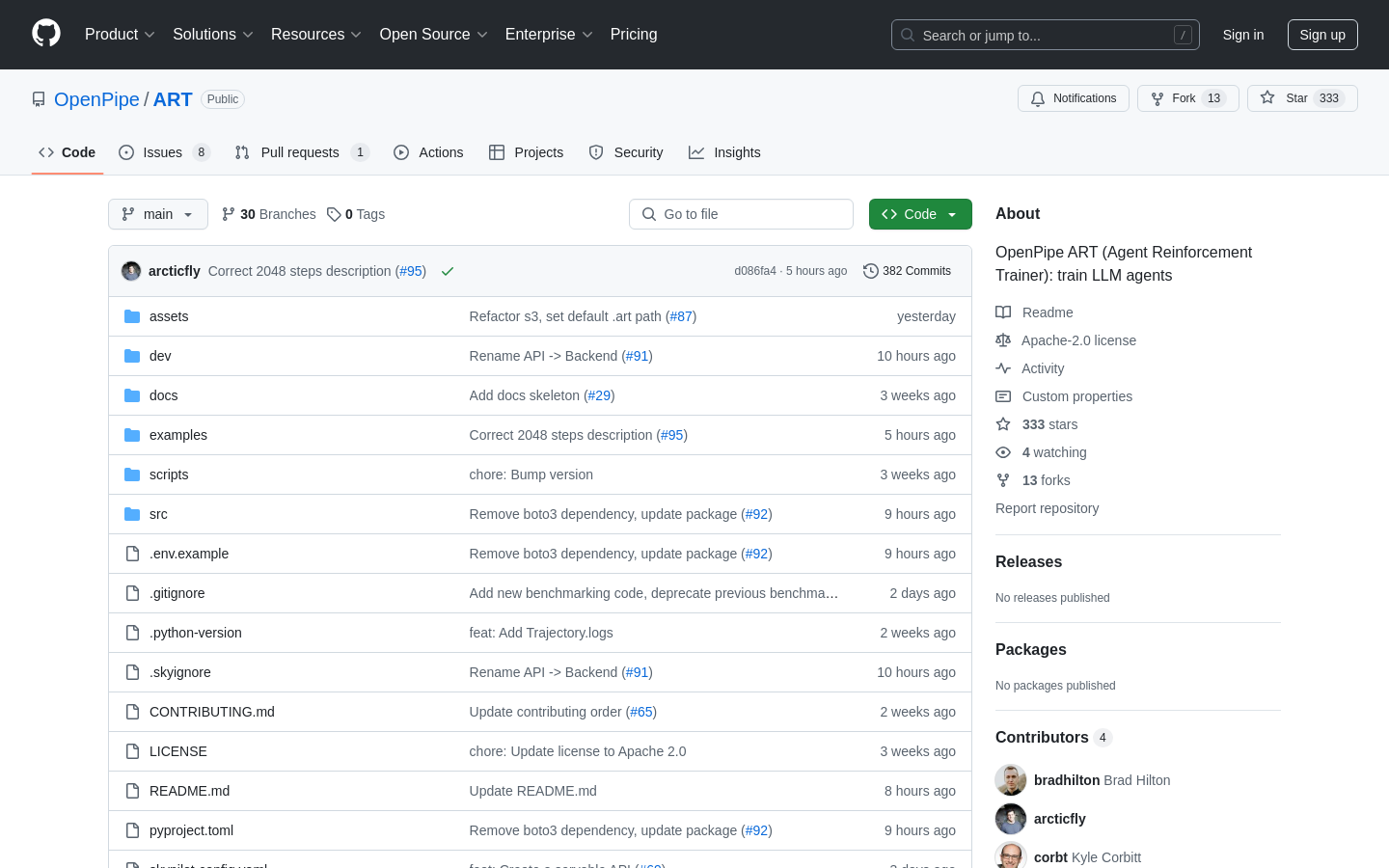The height and width of the screenshot is (868, 1389).
Task: Open bradhilton contributor avatar
Action: (x=1011, y=780)
